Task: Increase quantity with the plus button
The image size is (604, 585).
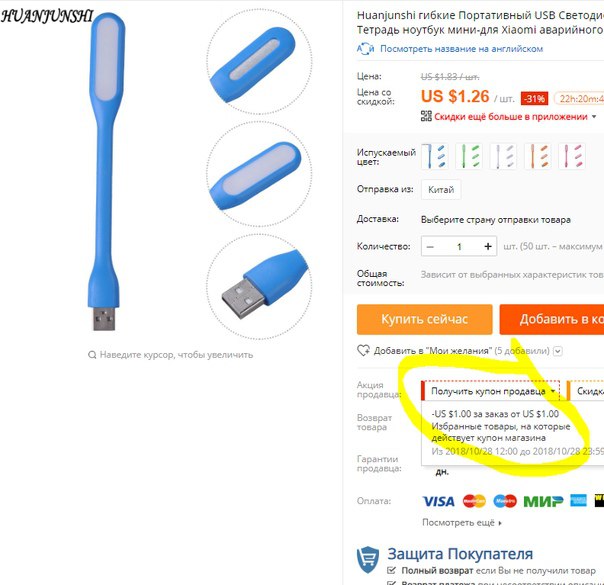Action: click(488, 246)
